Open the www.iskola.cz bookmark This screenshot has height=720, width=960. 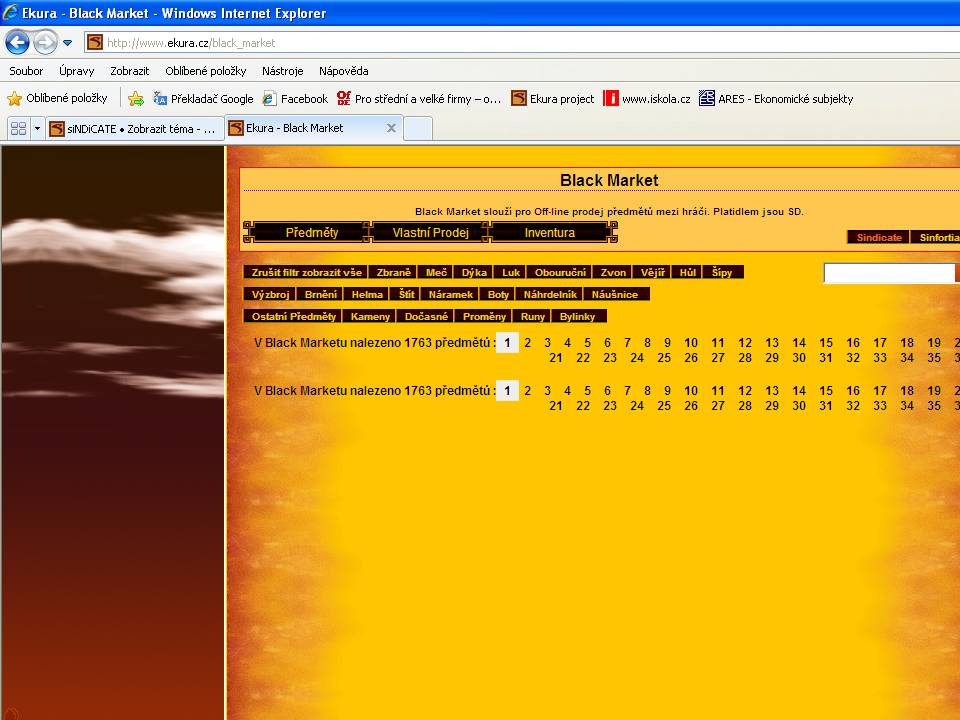tap(647, 98)
